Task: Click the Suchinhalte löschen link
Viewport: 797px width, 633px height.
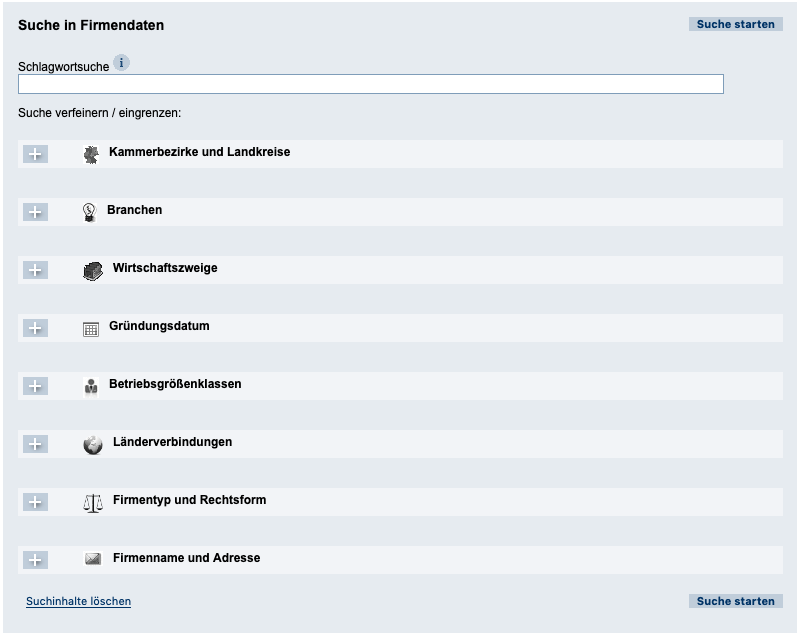Action: tap(79, 601)
